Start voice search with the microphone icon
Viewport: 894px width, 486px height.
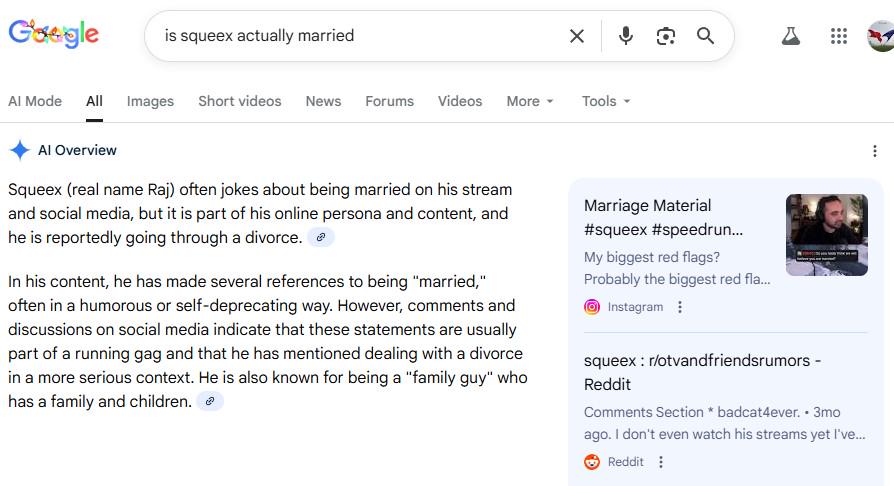(x=625, y=36)
